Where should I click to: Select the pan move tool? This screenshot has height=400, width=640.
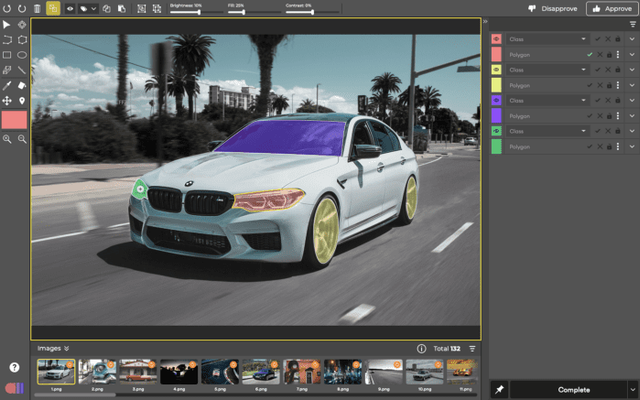click(7, 100)
